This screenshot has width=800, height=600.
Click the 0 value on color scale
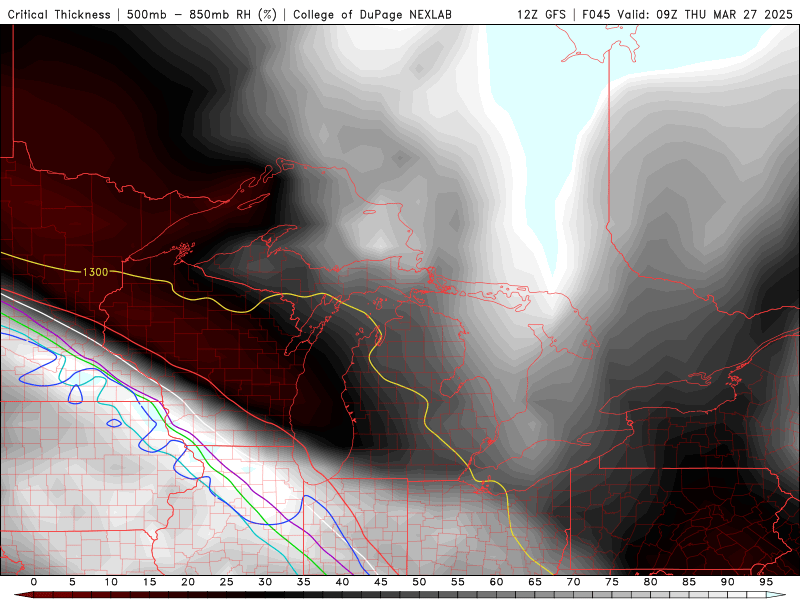tap(34, 582)
